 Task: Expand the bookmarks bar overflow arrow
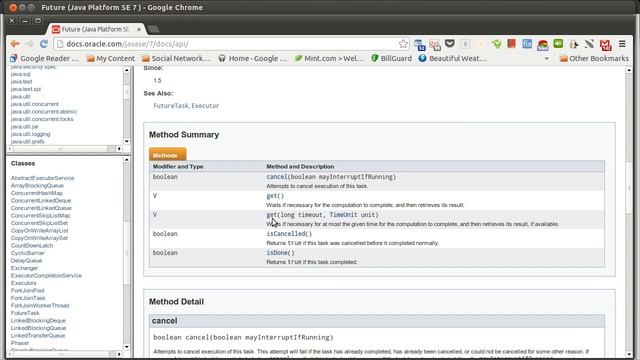click(547, 59)
